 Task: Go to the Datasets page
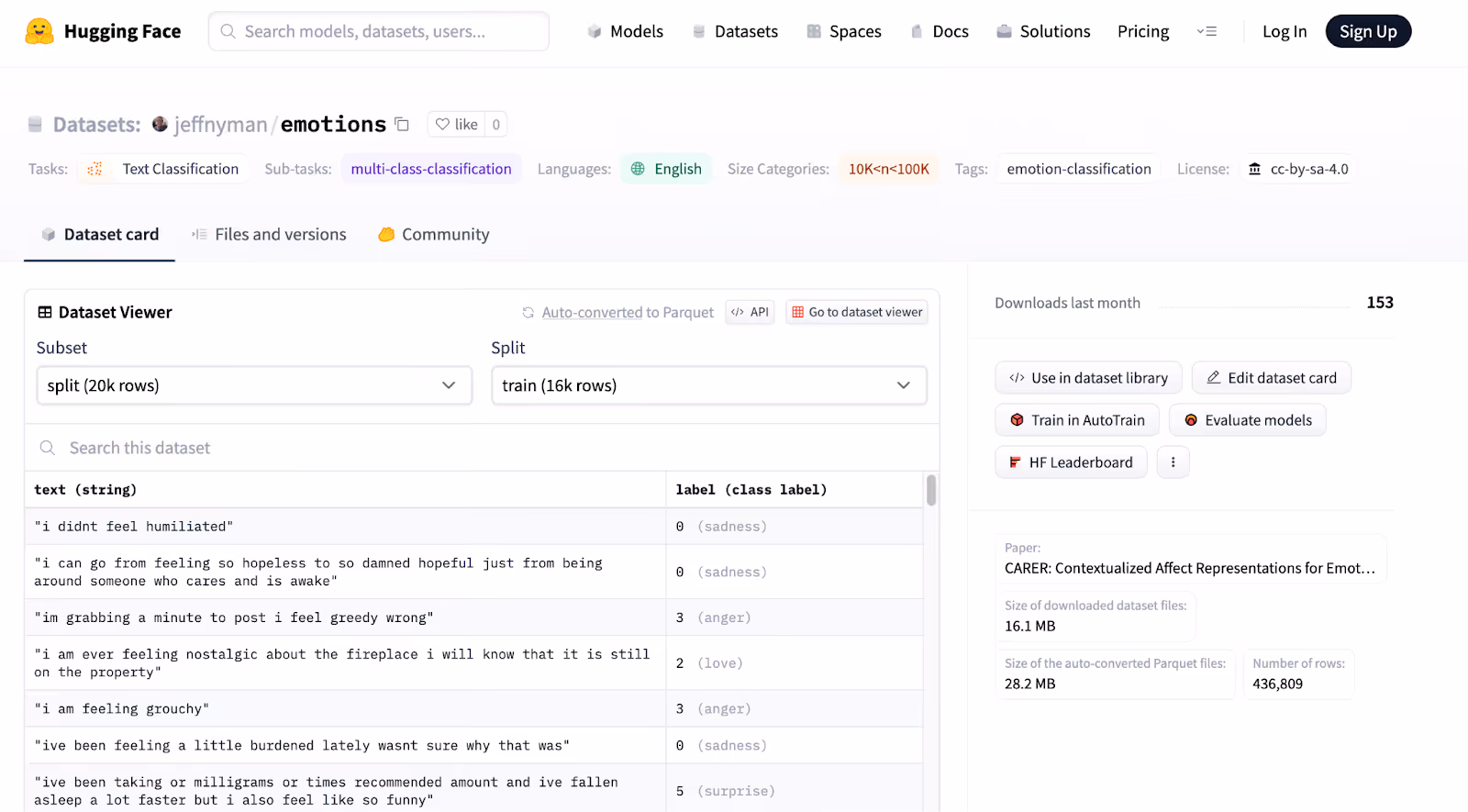[x=735, y=31]
